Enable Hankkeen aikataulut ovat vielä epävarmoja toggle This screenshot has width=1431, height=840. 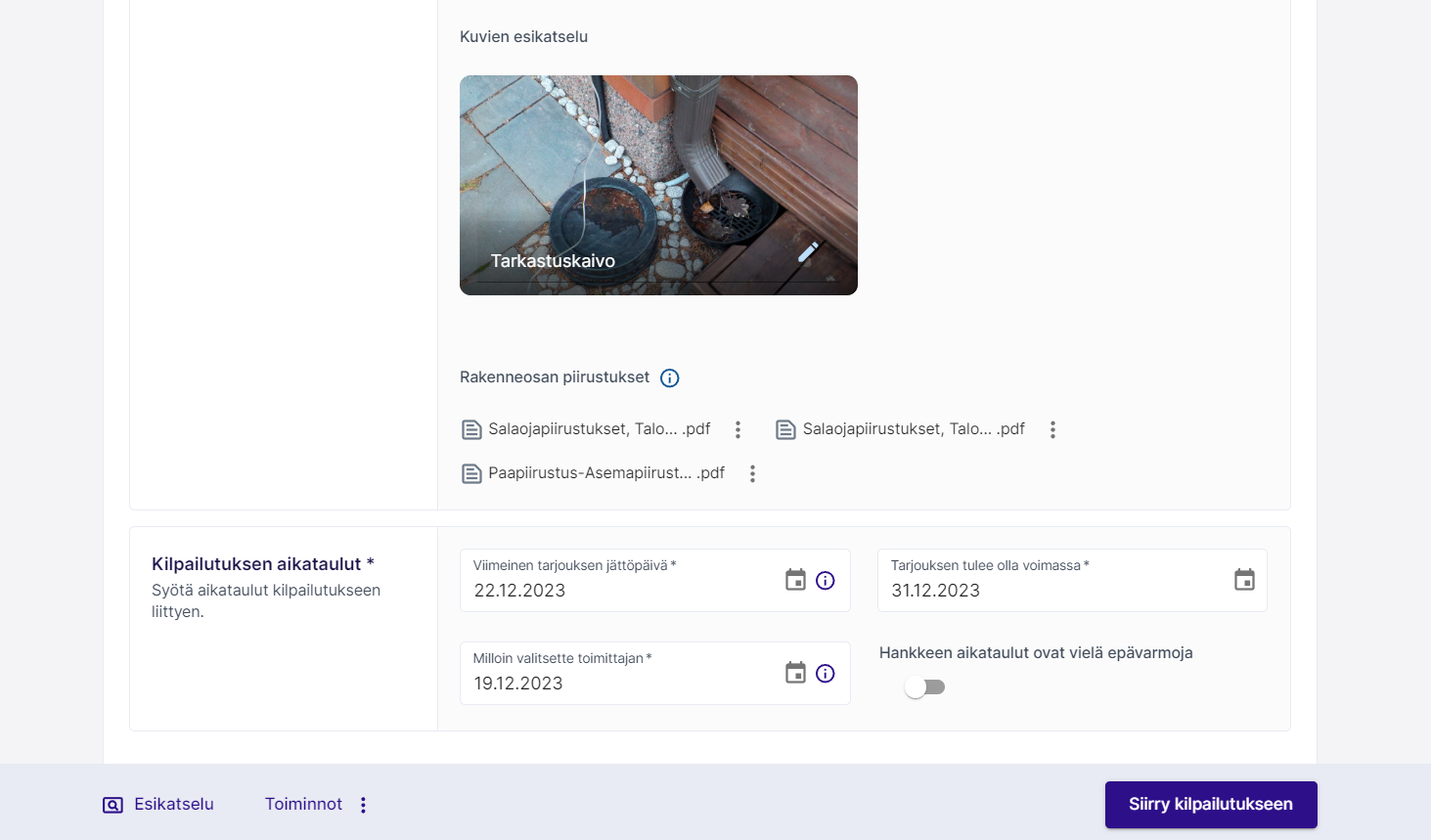pos(924,687)
